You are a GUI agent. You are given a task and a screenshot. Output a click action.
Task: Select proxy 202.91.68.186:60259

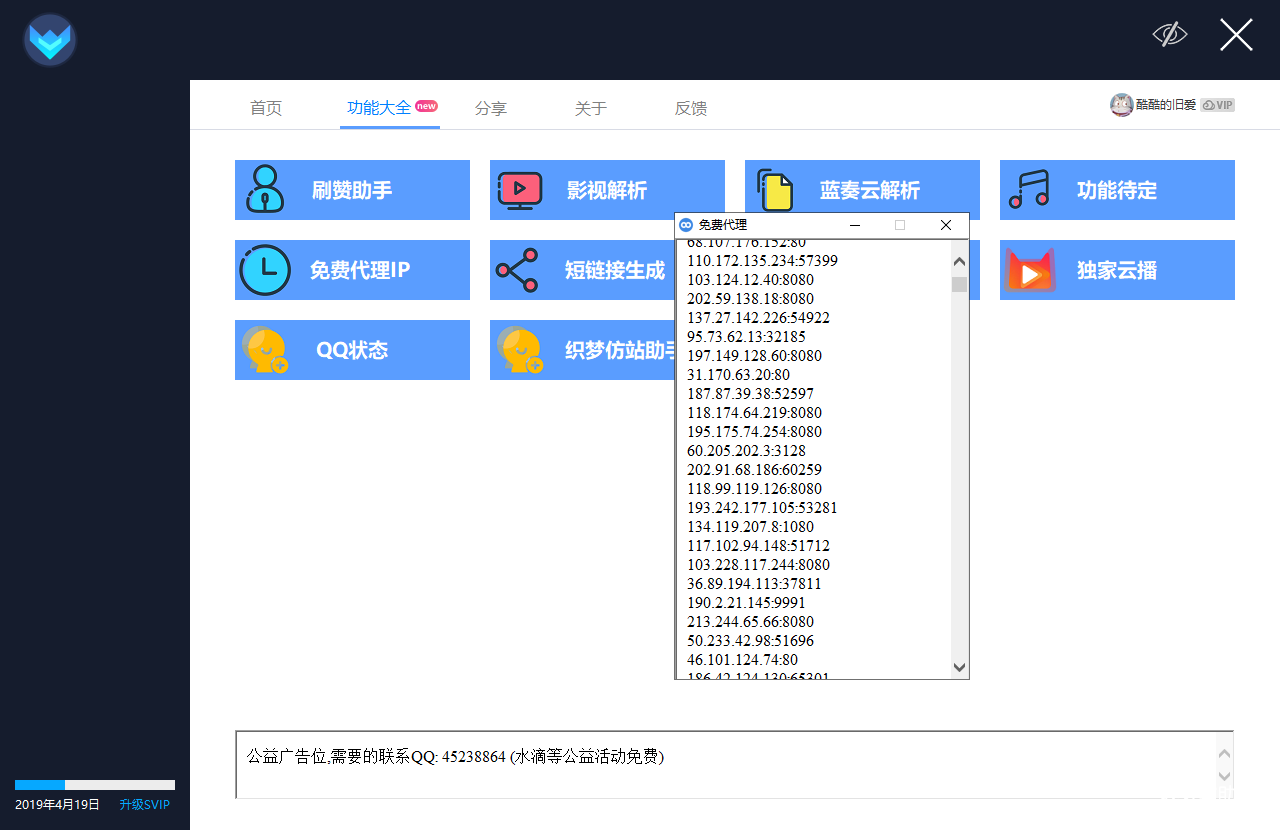[x=754, y=470]
